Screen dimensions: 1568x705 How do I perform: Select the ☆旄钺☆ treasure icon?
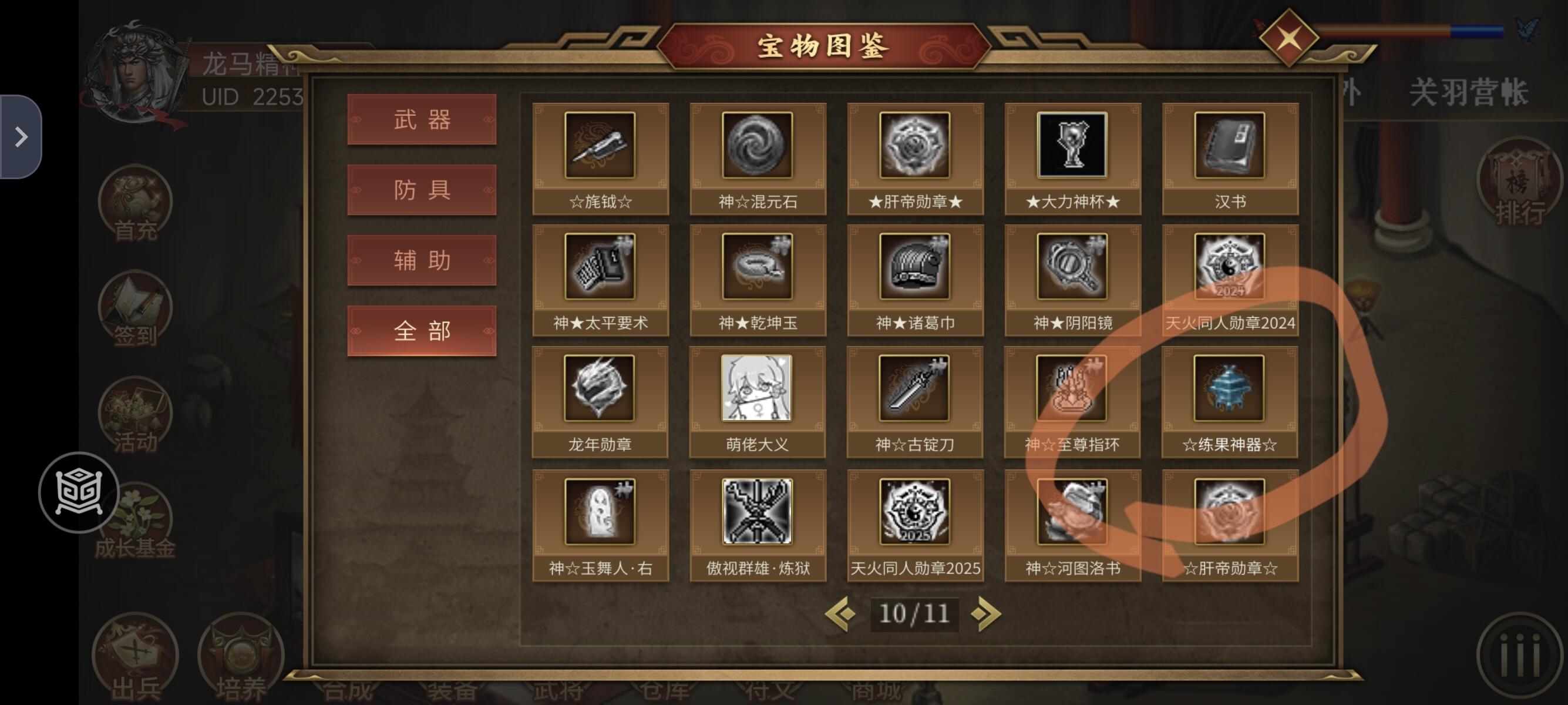coord(600,145)
